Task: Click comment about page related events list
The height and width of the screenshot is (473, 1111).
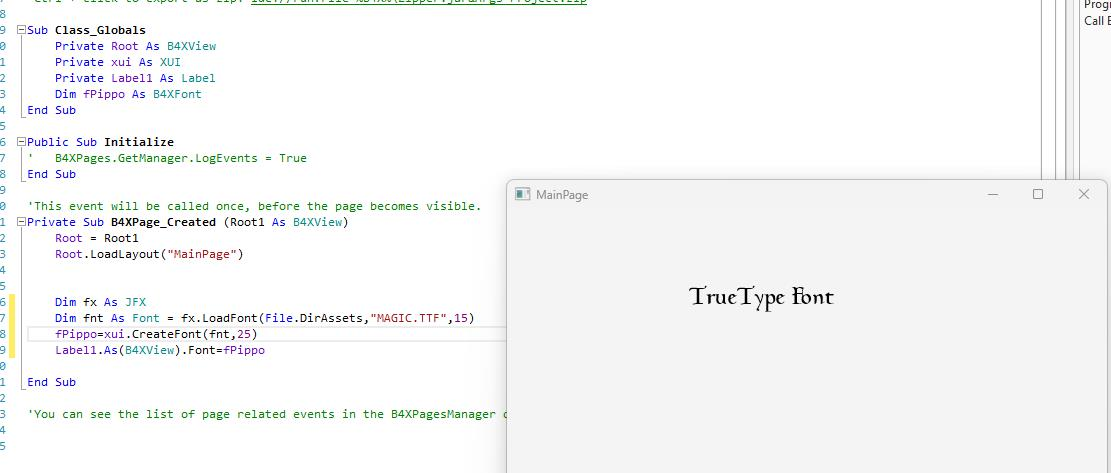Action: click(x=267, y=414)
